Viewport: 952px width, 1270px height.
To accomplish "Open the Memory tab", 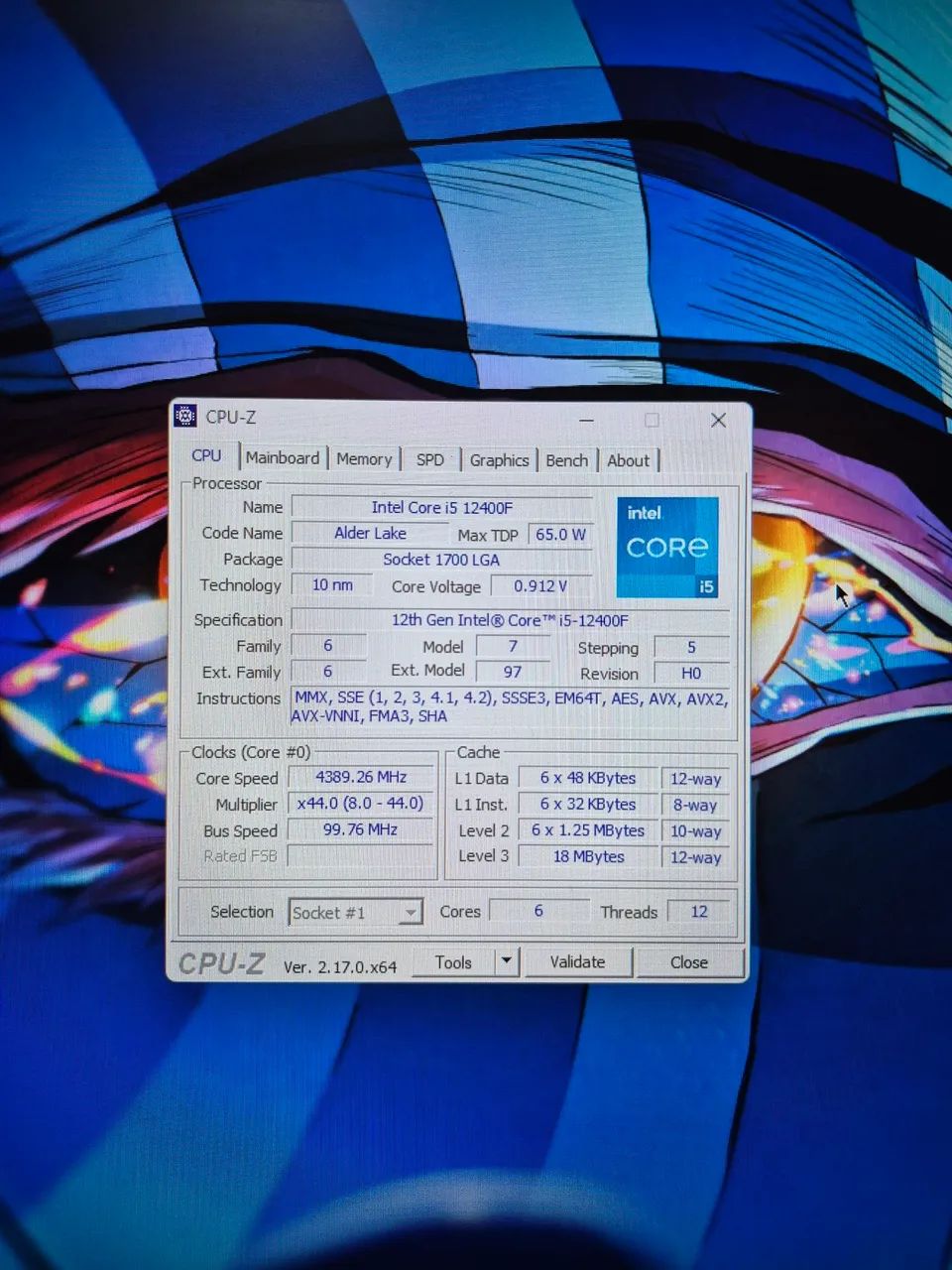I will coord(364,459).
